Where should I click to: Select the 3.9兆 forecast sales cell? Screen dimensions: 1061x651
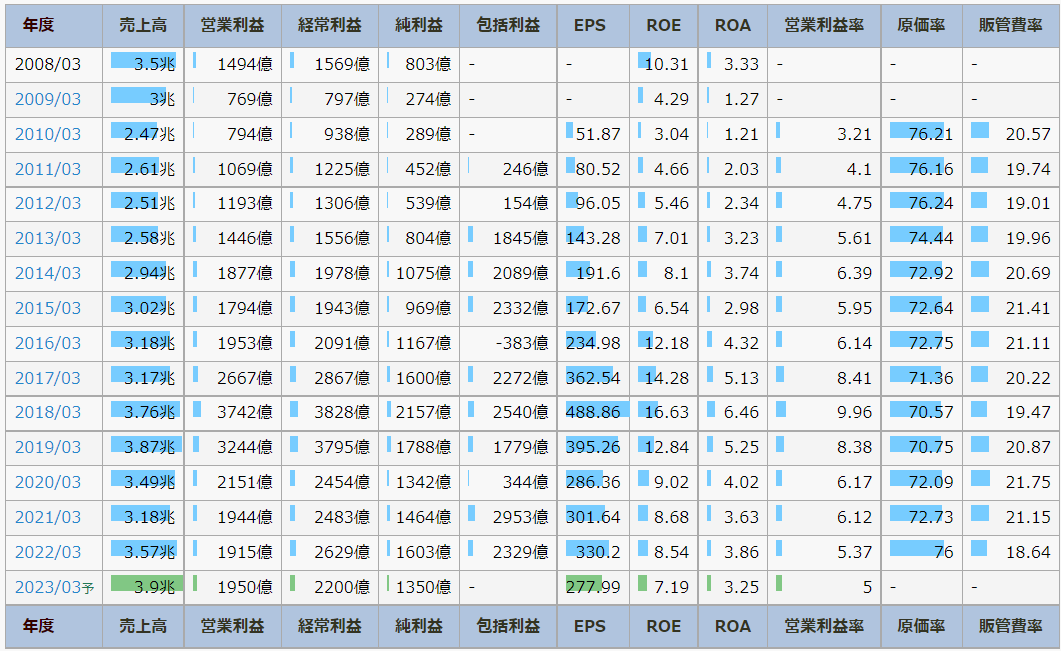click(143, 587)
